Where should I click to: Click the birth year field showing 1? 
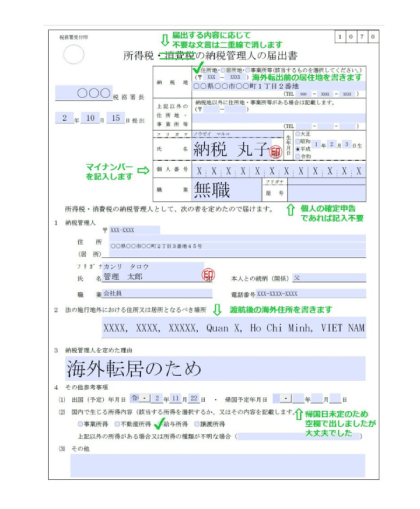(316, 144)
